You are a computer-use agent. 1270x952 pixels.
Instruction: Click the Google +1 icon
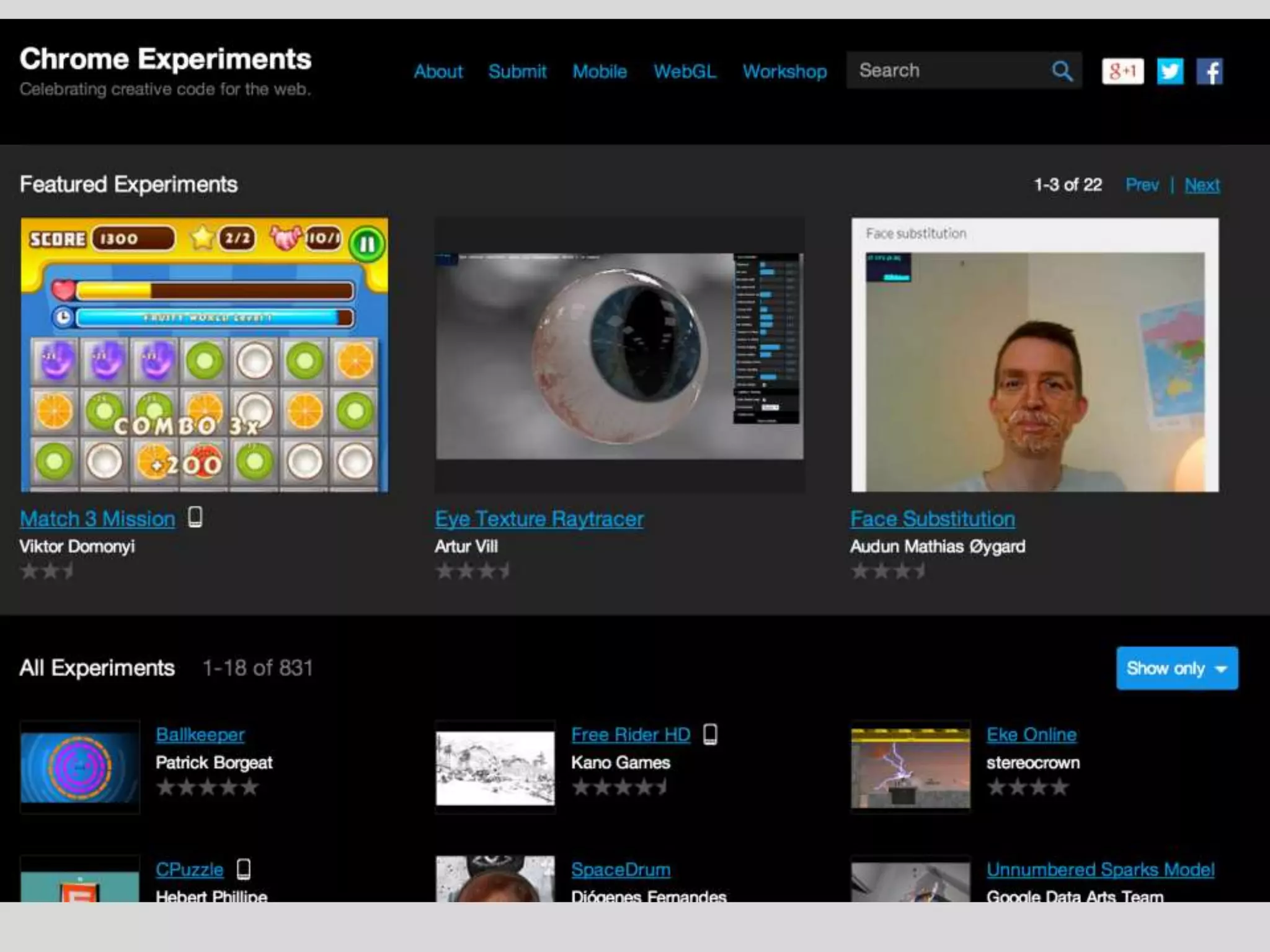click(x=1122, y=71)
